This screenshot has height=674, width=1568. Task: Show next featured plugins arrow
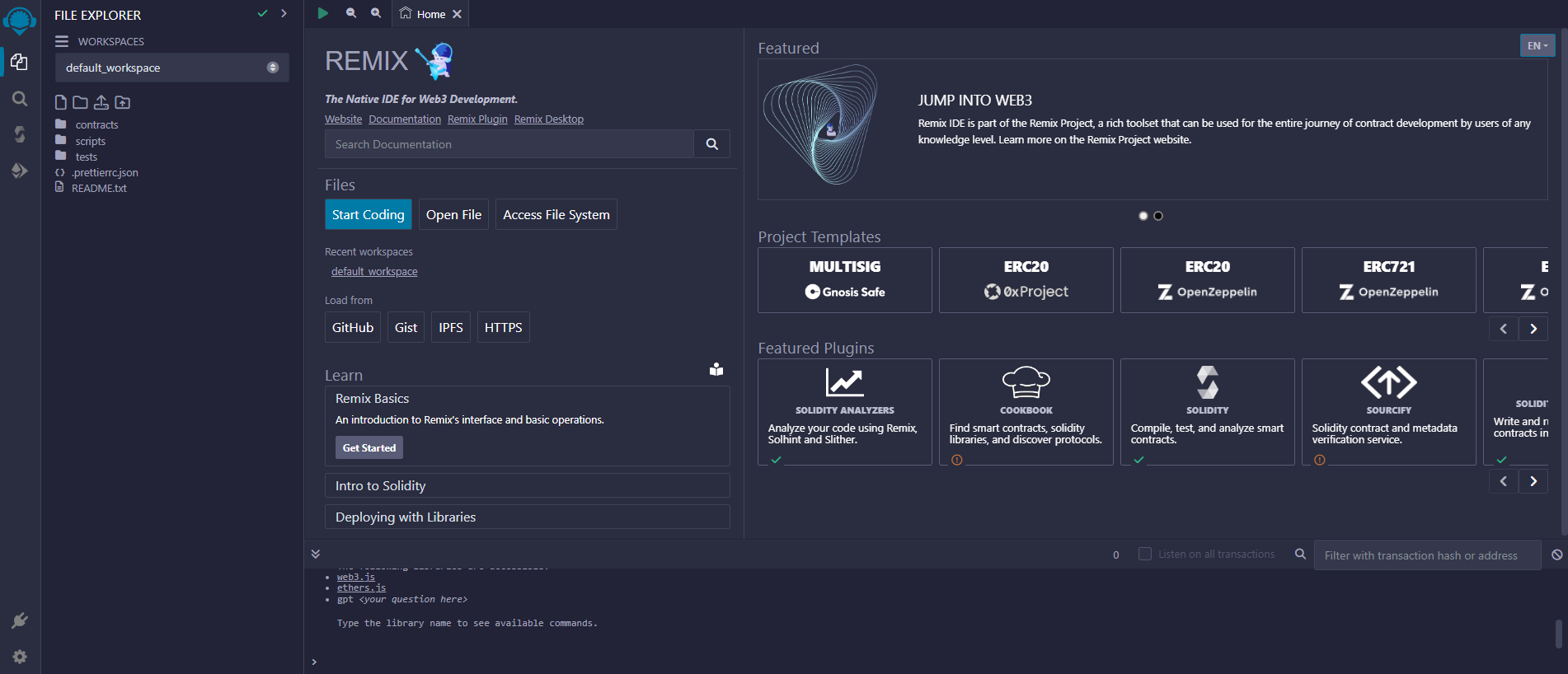1533,481
